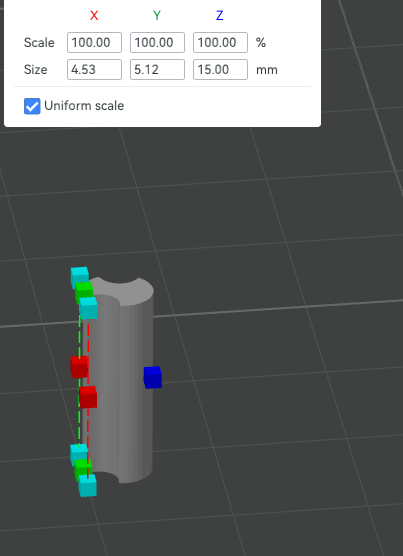Image resolution: width=403 pixels, height=556 pixels.
Task: Click the Scale X percentage field
Action: click(x=94, y=43)
